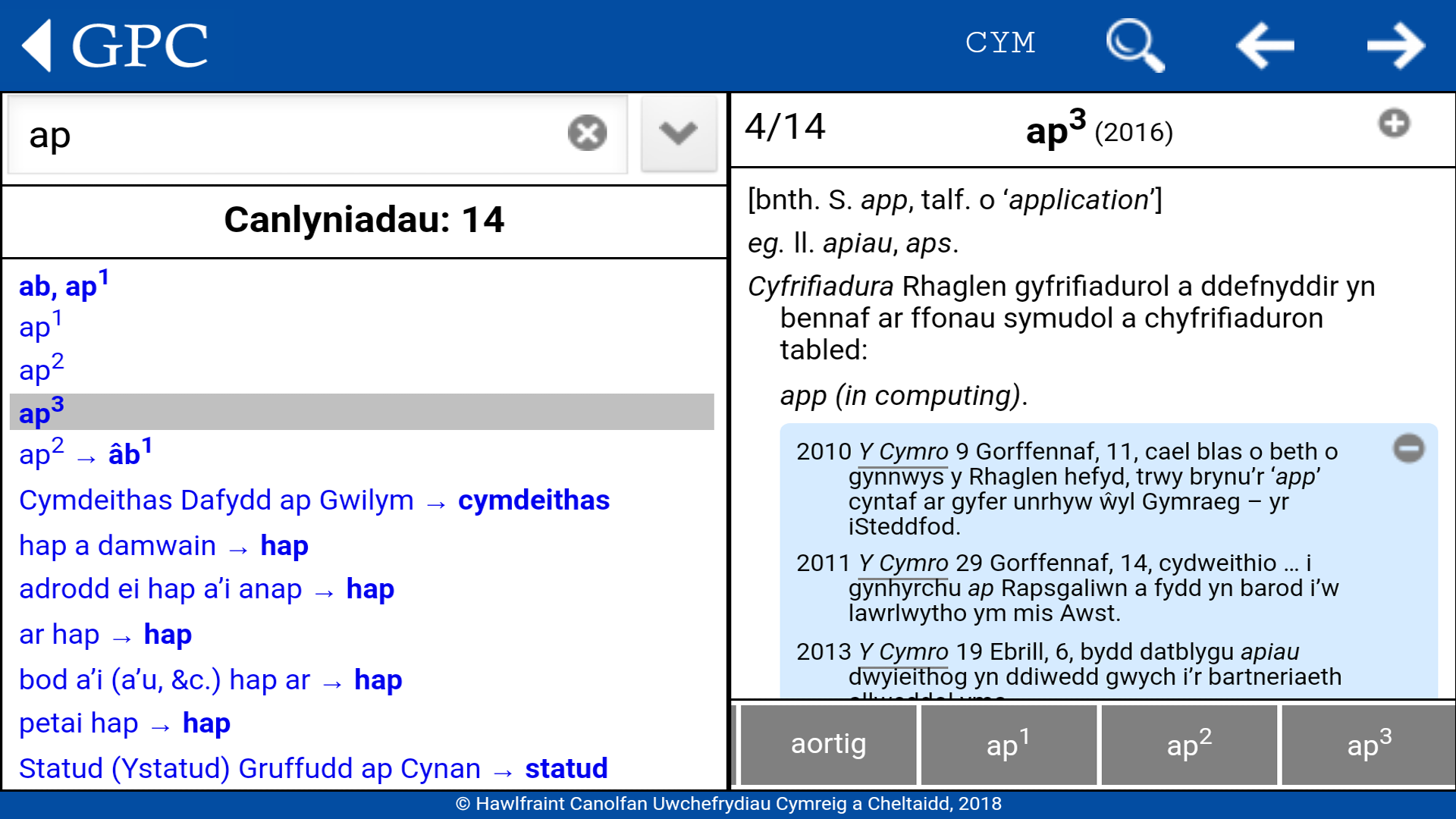Open the search options dropdown chevron
This screenshot has width=1456, height=819.
click(679, 133)
